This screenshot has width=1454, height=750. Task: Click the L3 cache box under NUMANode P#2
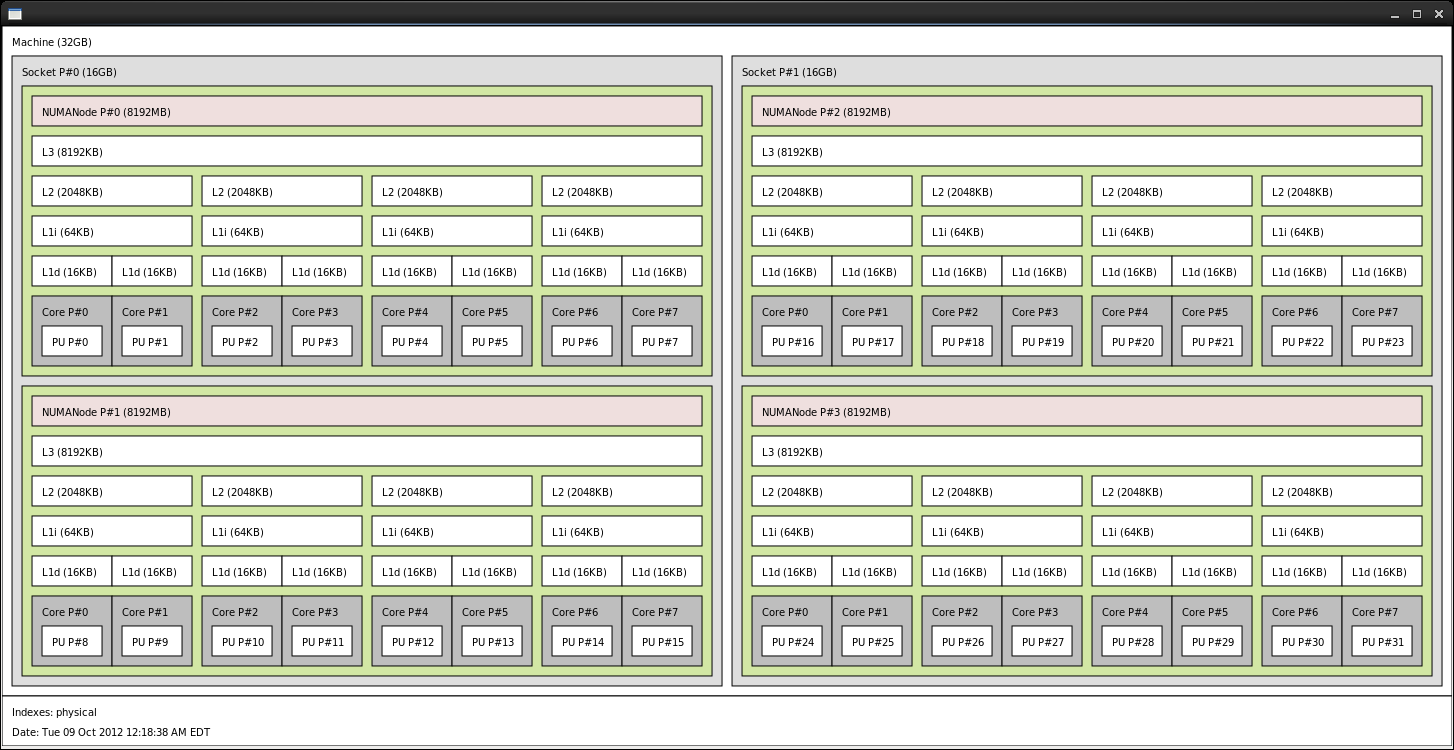click(x=1086, y=152)
